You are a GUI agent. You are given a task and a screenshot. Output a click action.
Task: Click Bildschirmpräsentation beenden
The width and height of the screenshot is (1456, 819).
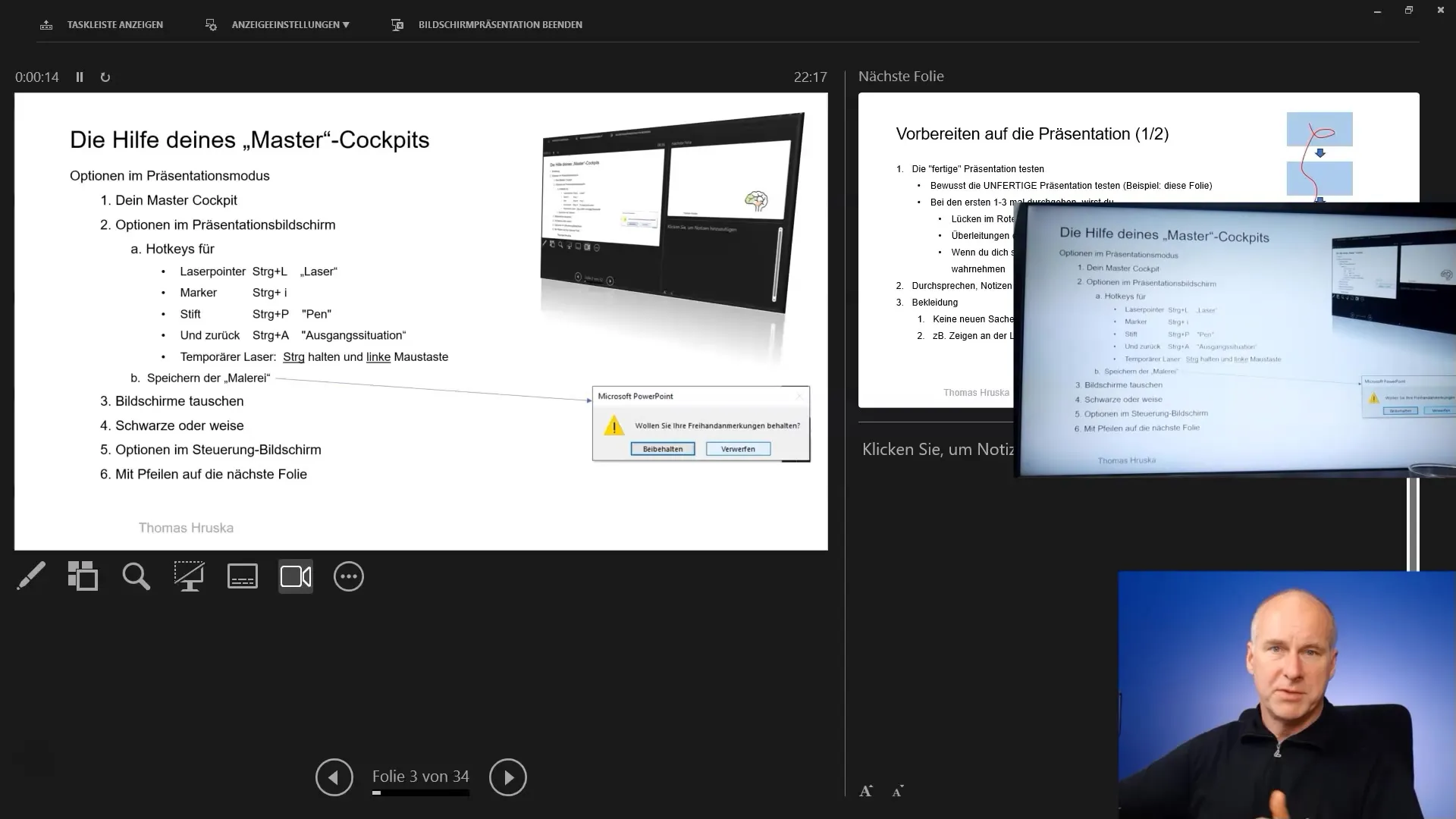click(487, 25)
